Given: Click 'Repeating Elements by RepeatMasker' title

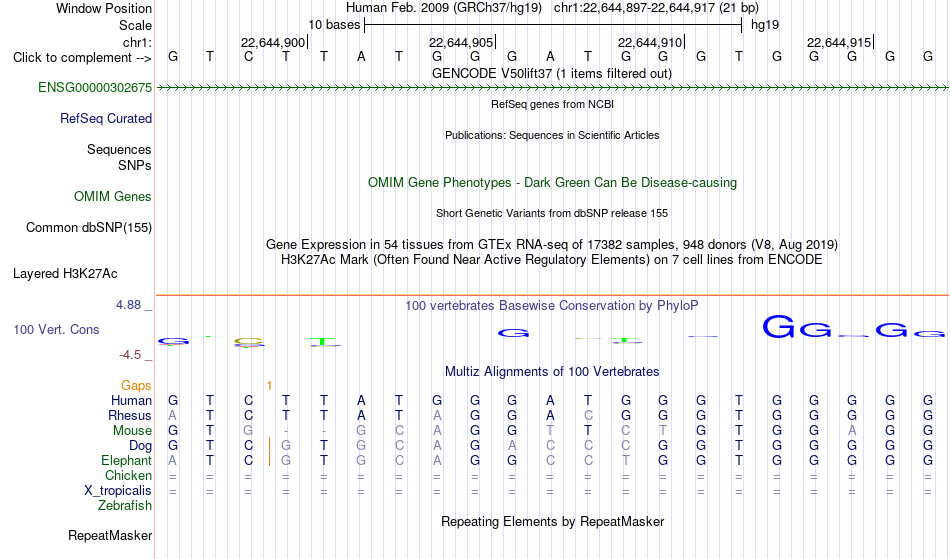Looking at the screenshot, I should coord(552,521).
